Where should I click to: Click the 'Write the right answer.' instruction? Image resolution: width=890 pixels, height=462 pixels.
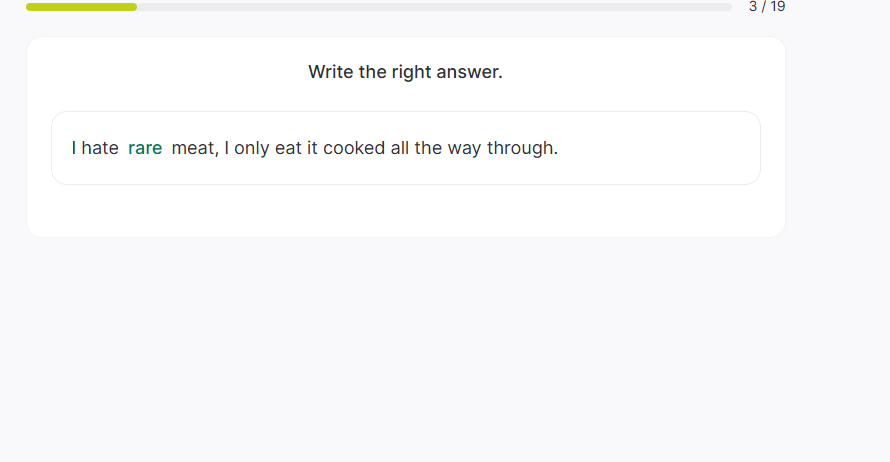point(405,72)
